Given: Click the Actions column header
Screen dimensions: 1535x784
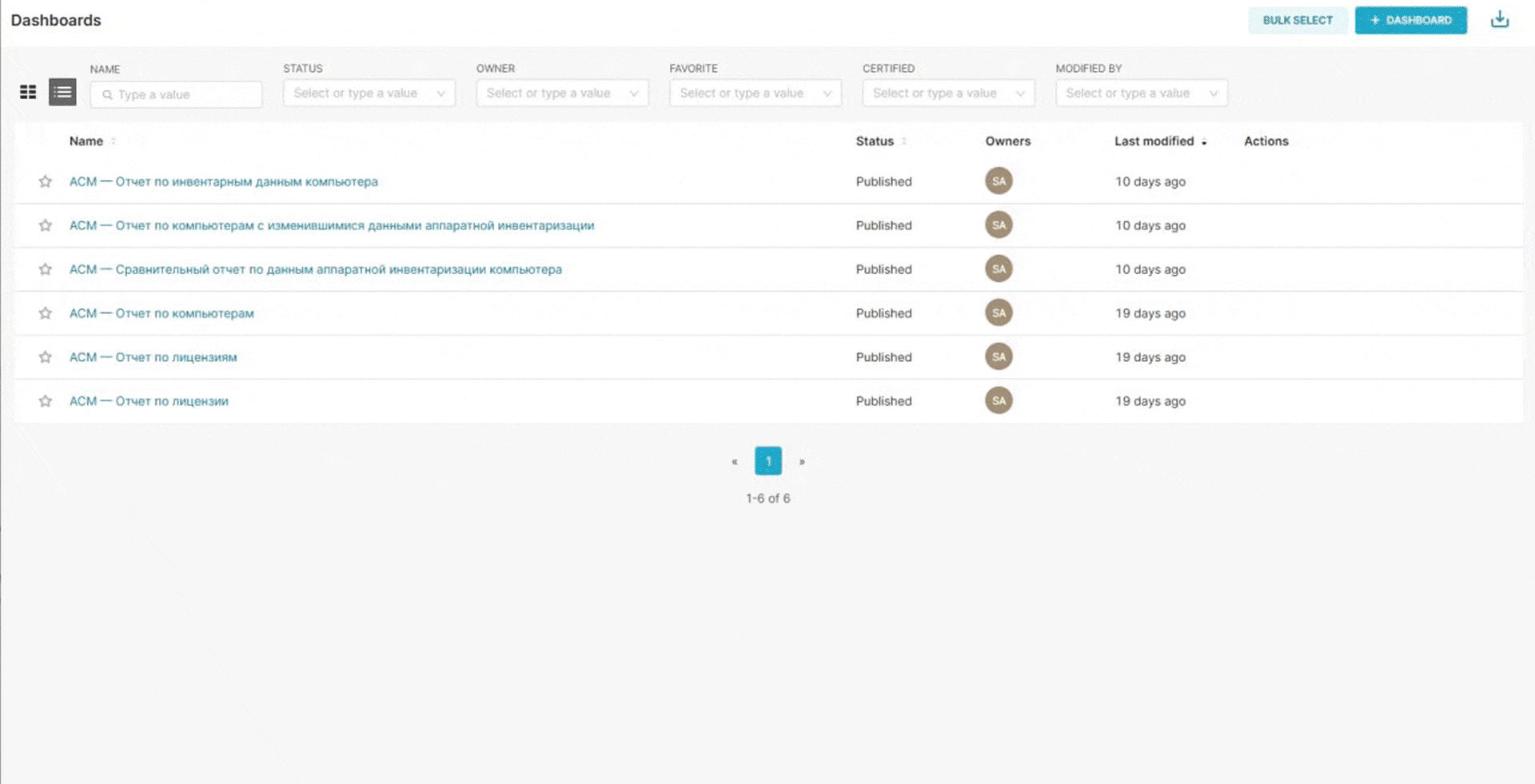Looking at the screenshot, I should point(1266,141).
